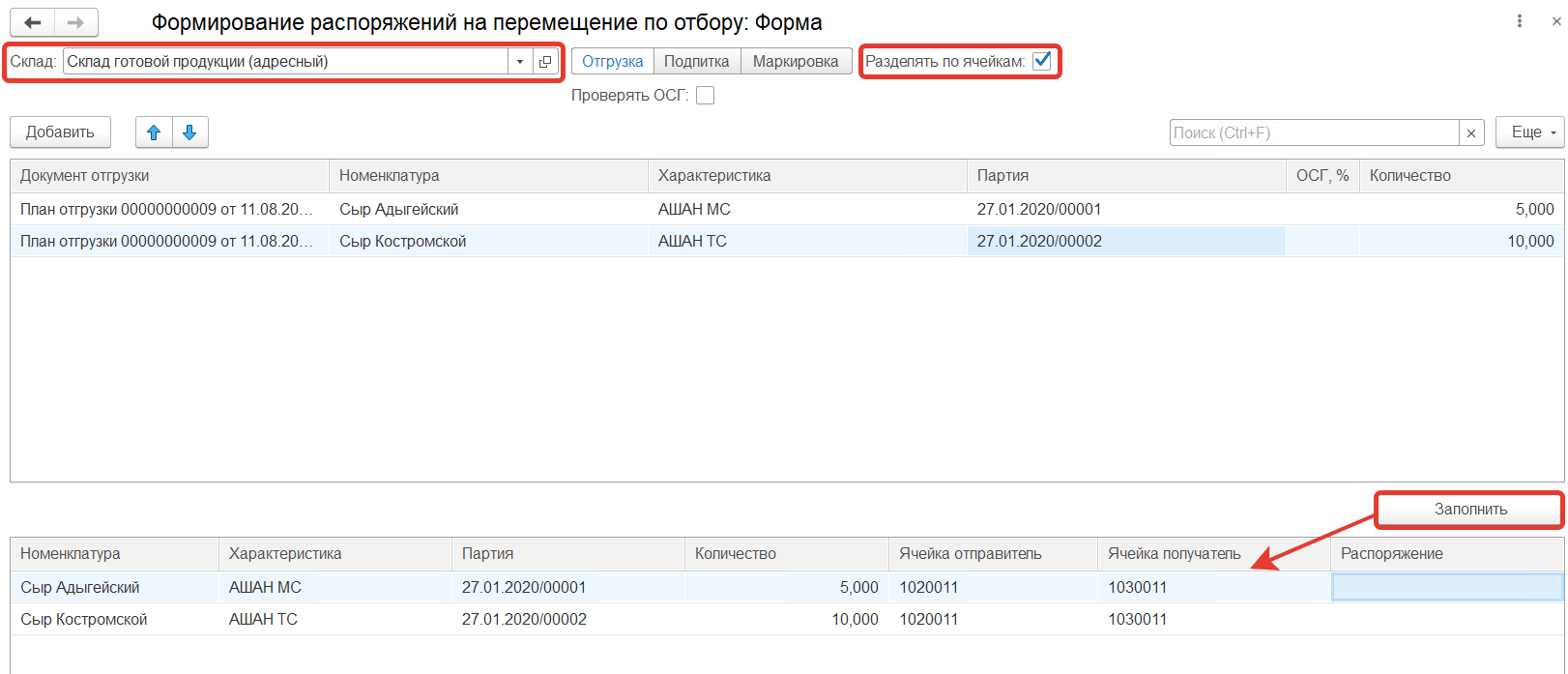Sort by the Ячейка отправитель column header

point(971,554)
